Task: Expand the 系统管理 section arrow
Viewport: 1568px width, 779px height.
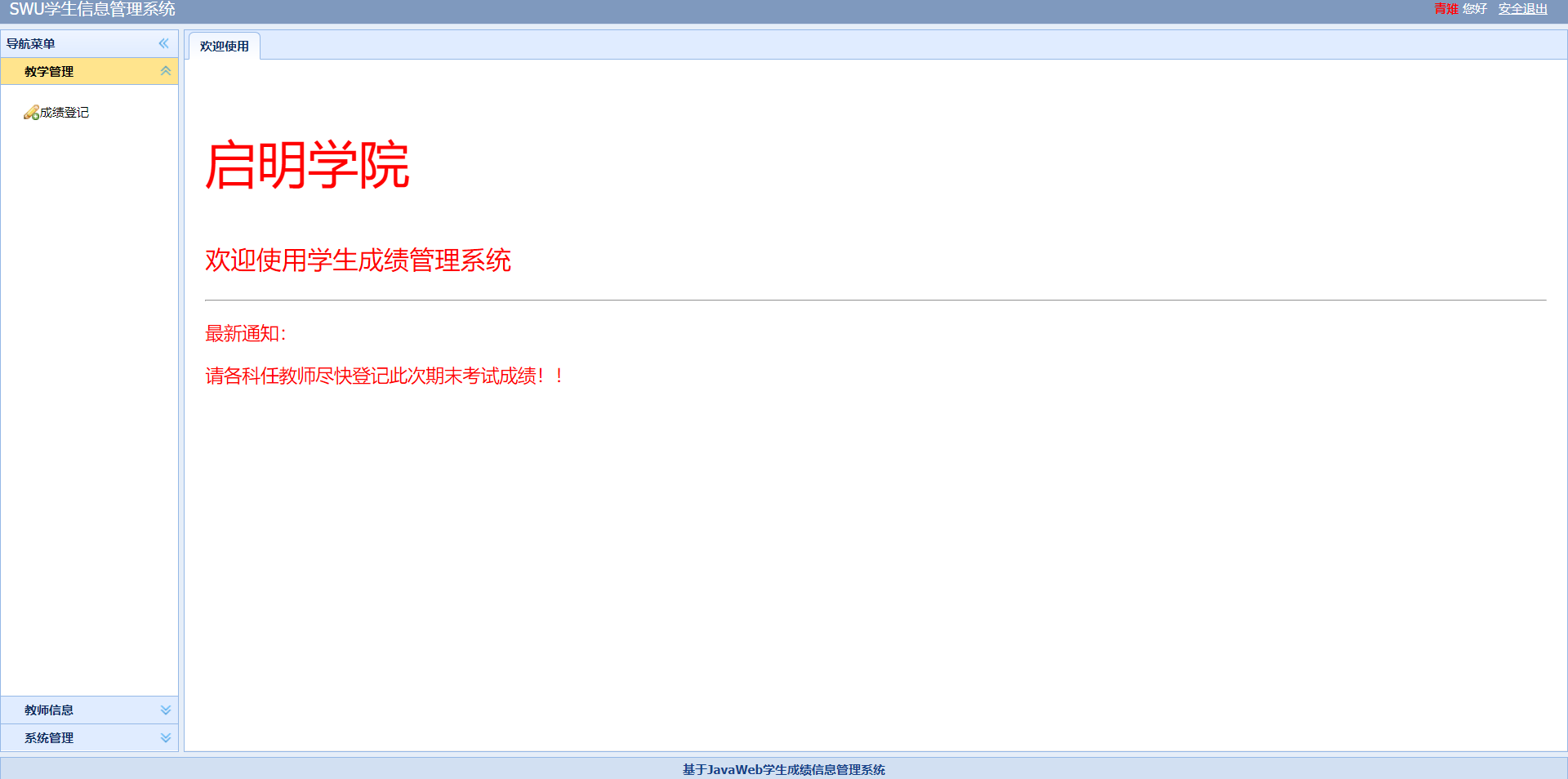Action: [166, 738]
